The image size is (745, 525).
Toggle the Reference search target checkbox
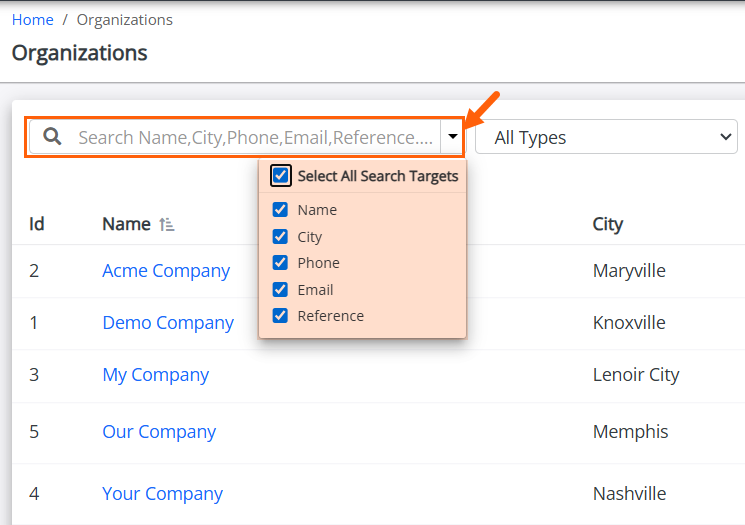coord(280,315)
